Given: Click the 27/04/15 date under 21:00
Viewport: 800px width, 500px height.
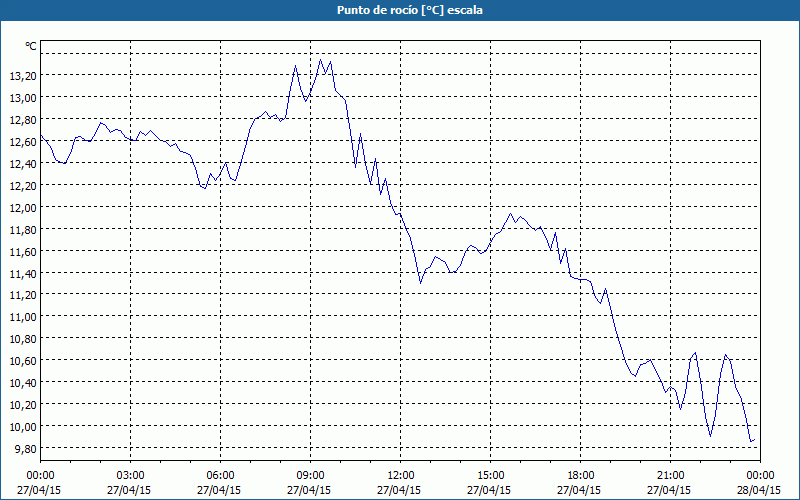Looking at the screenshot, I should coord(669,490).
